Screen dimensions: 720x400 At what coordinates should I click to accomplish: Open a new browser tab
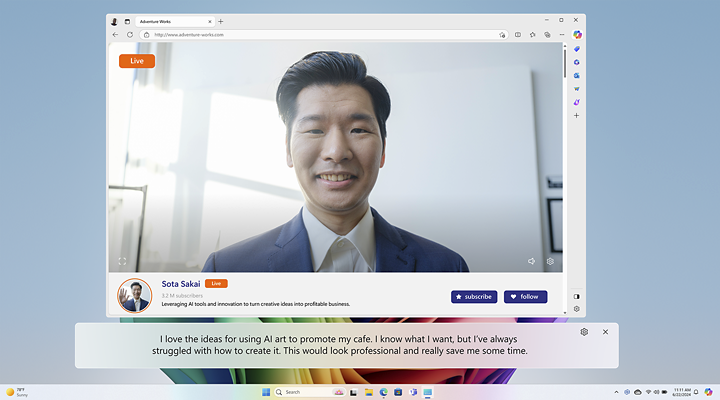click(221, 21)
